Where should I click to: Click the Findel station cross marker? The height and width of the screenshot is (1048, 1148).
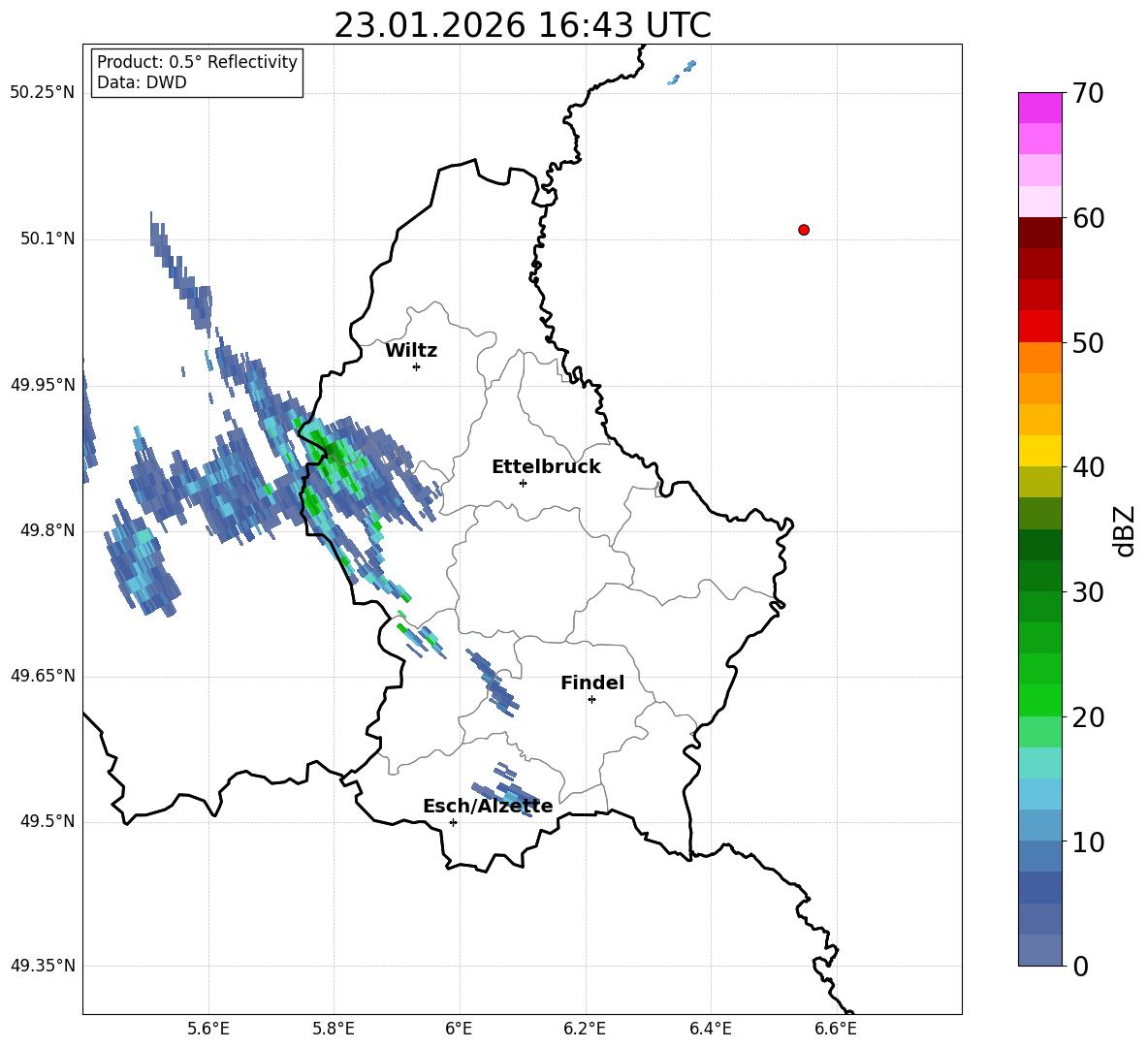(591, 700)
